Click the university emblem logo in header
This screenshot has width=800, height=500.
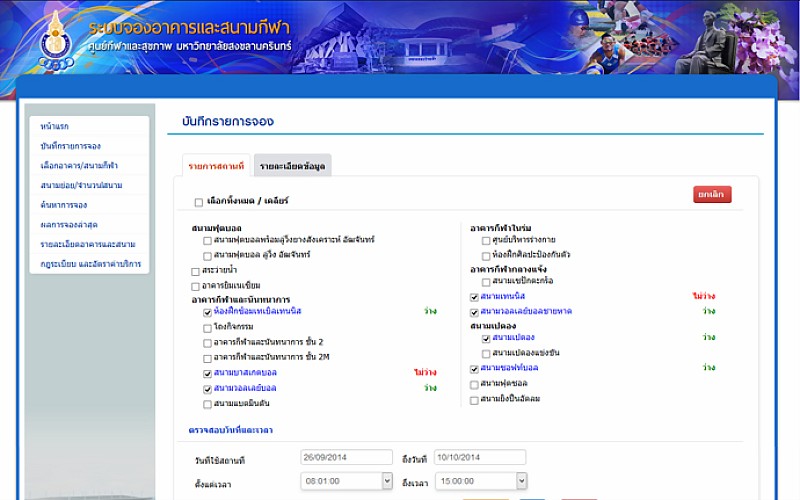56,43
